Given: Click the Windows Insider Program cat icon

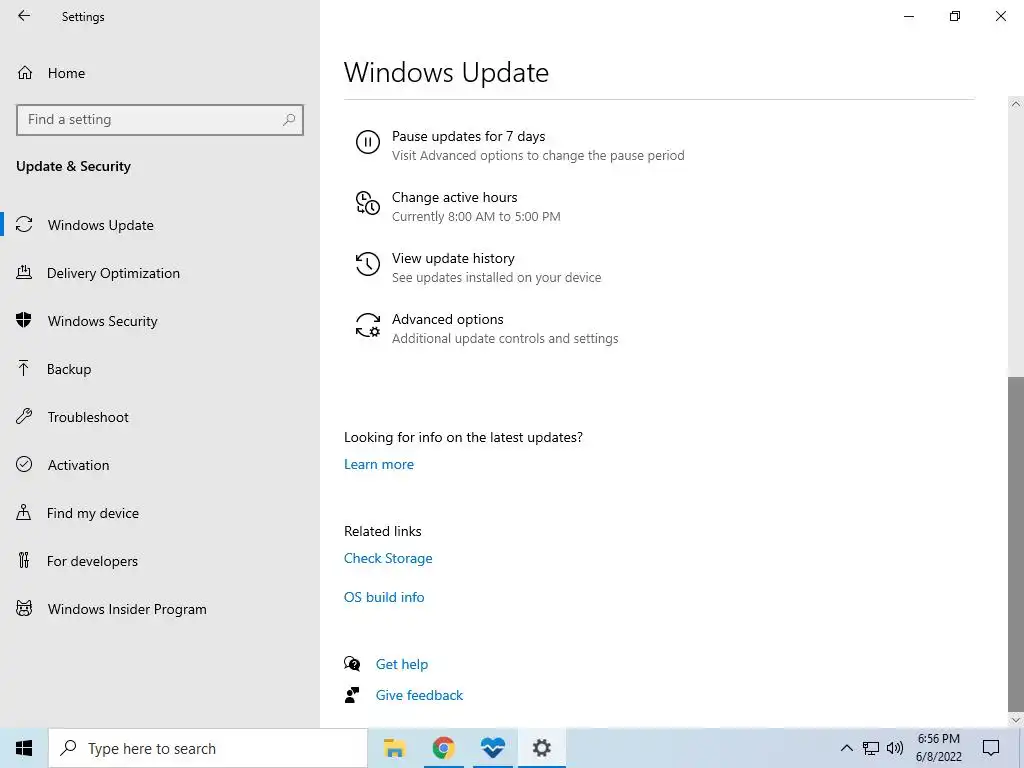Looking at the screenshot, I should 24,609.
